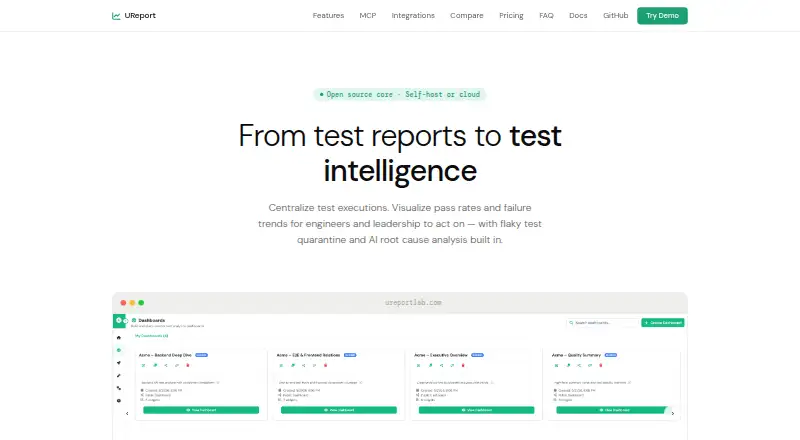The height and width of the screenshot is (440, 800).
Task: Navigate to Pricing
Action: coord(511,16)
